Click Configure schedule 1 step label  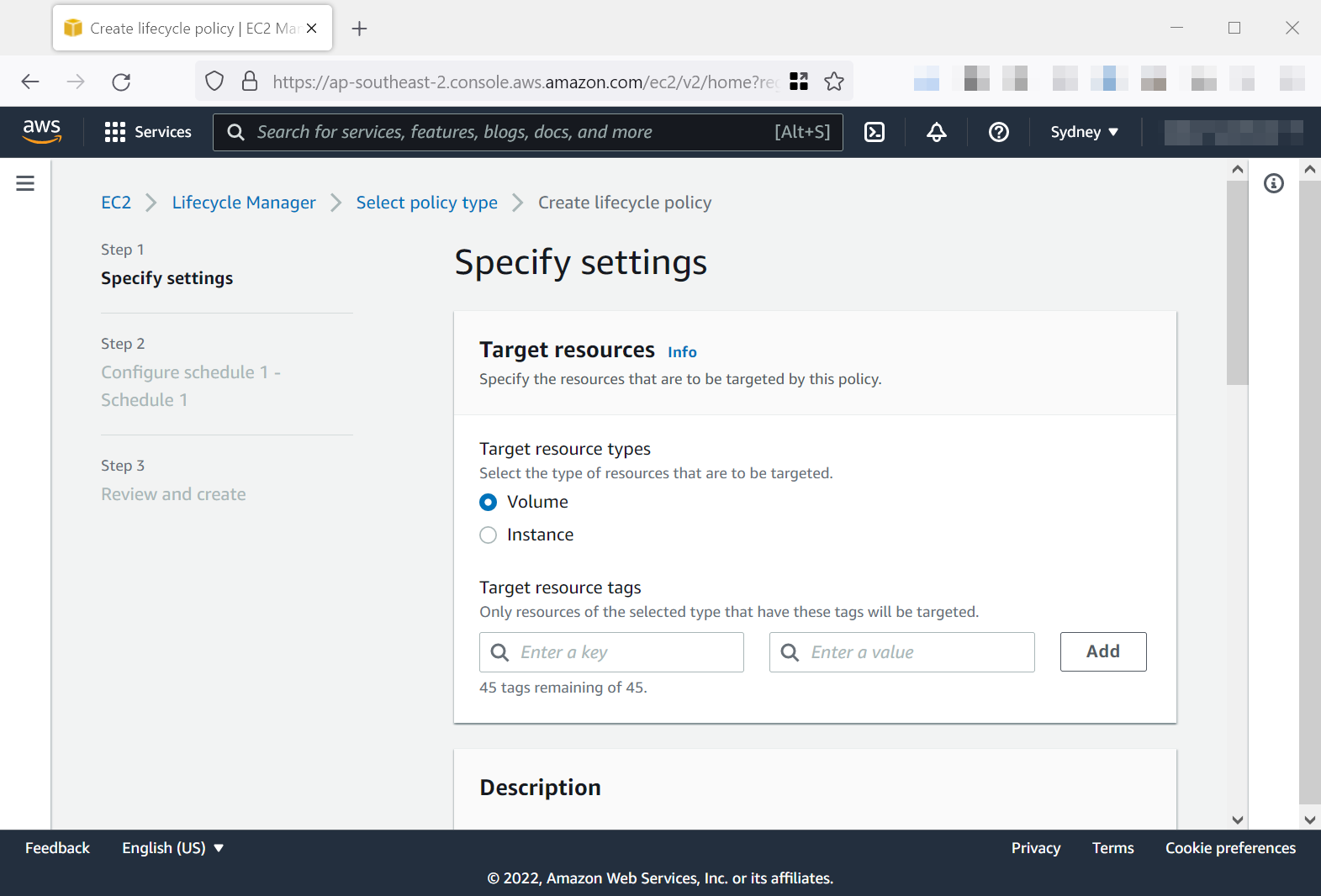pyautogui.click(x=191, y=386)
